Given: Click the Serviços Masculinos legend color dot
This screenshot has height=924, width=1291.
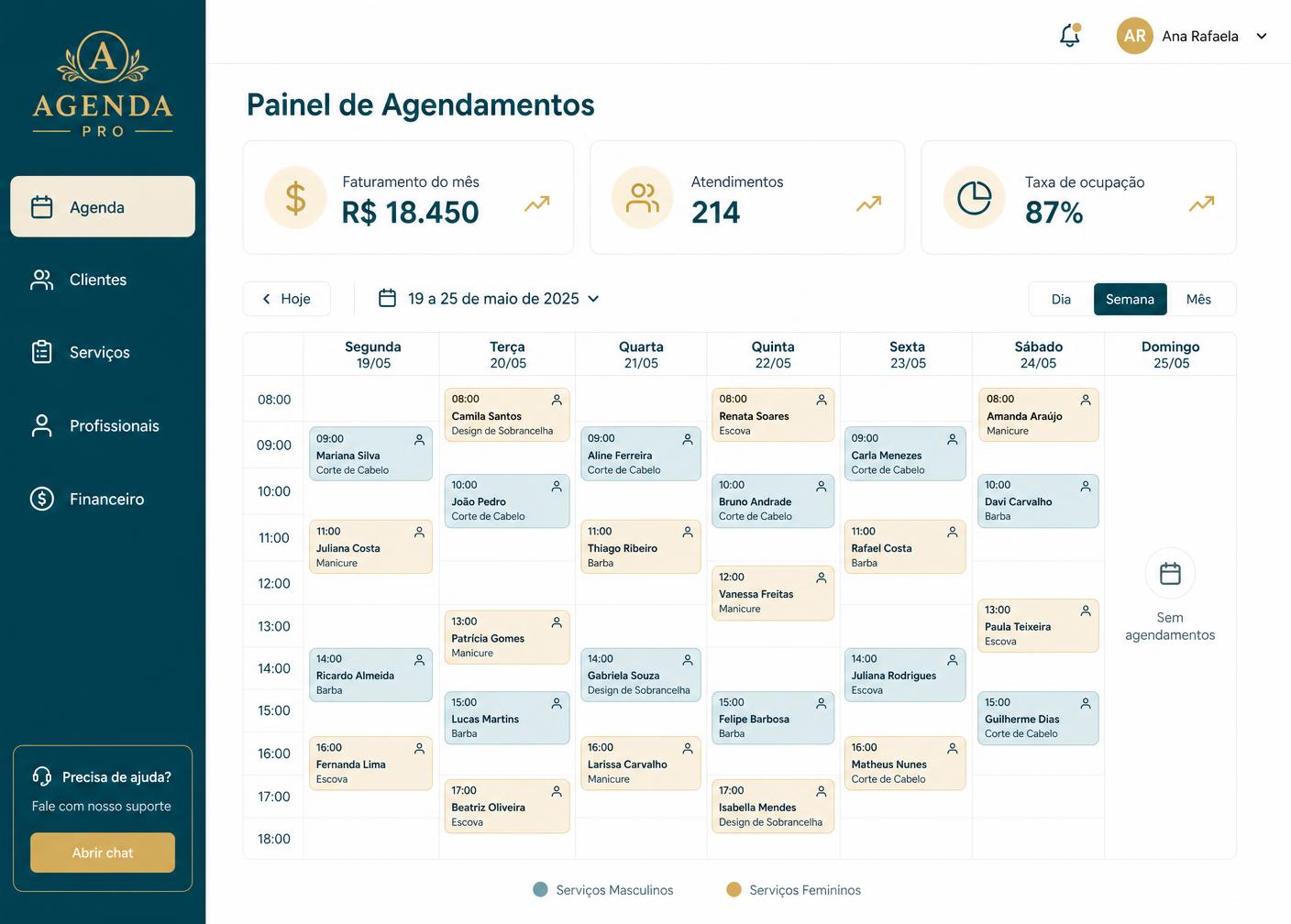Looking at the screenshot, I should click(x=540, y=889).
